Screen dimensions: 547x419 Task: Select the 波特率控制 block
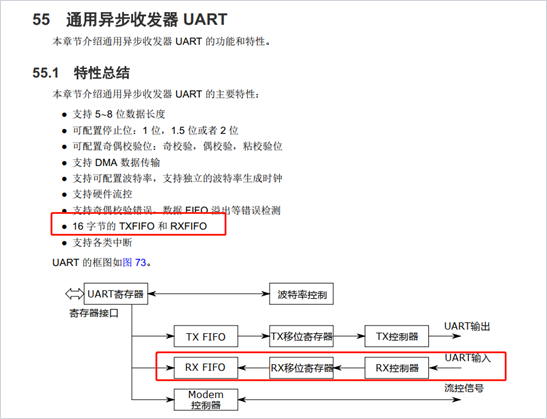301,294
